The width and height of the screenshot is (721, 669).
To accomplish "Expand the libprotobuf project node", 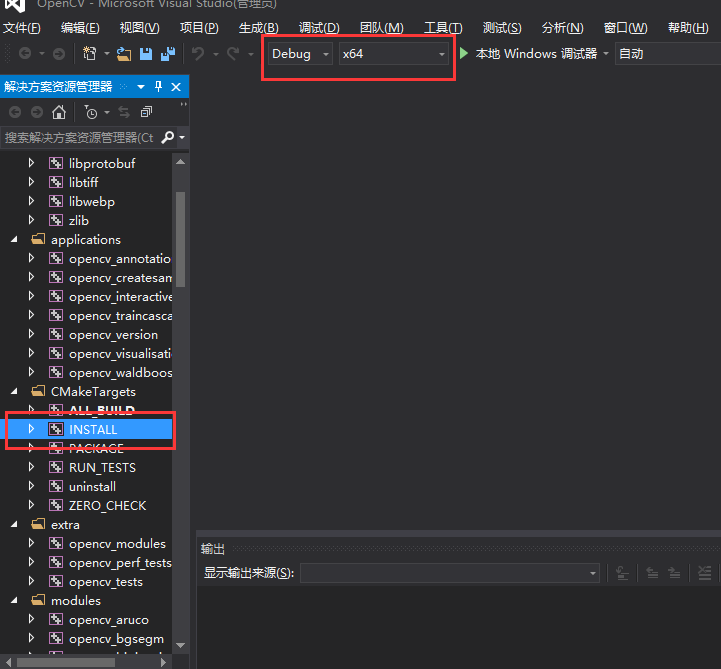I will (x=31, y=163).
